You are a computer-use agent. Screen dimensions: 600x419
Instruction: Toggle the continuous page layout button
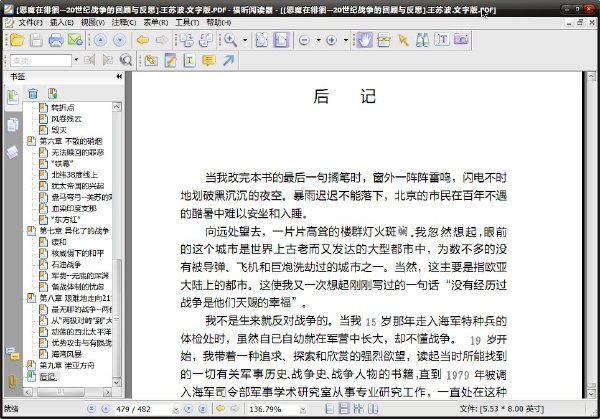344,409
